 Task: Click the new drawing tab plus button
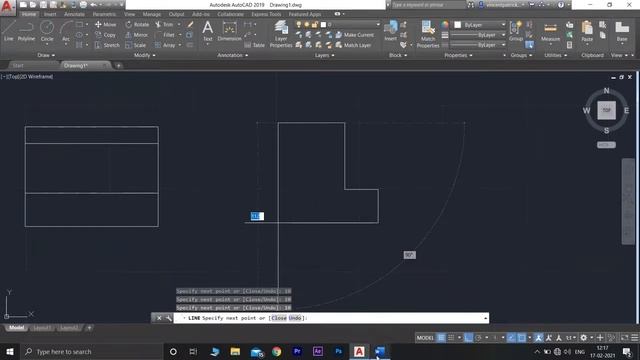coord(118,65)
